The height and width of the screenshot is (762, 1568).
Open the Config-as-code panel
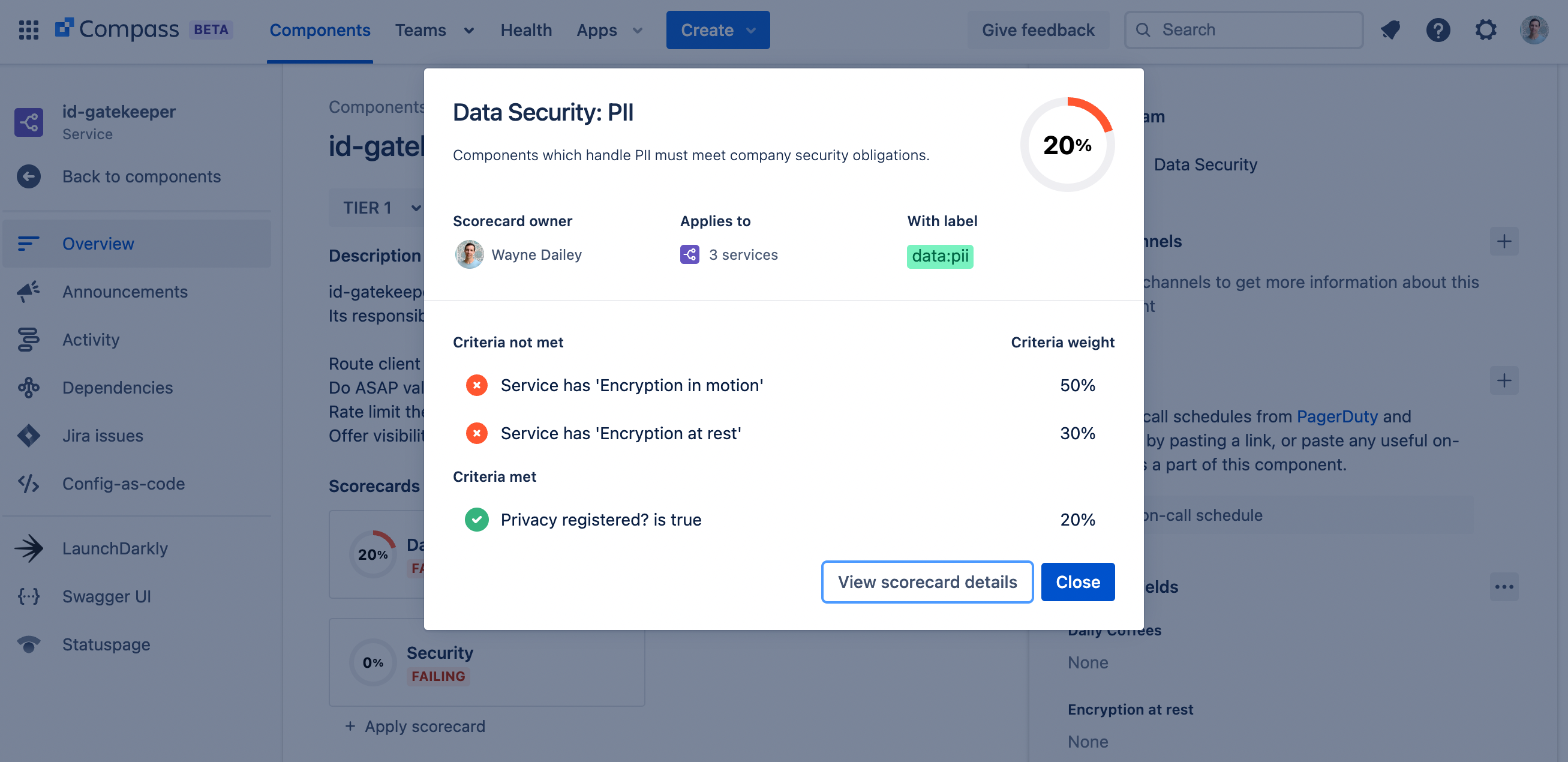pos(123,484)
